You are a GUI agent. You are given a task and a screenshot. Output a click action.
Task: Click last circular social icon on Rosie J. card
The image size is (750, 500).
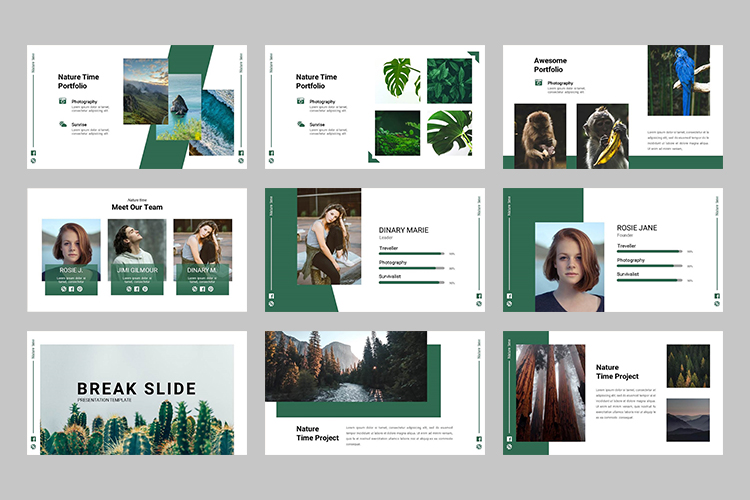pos(80,289)
